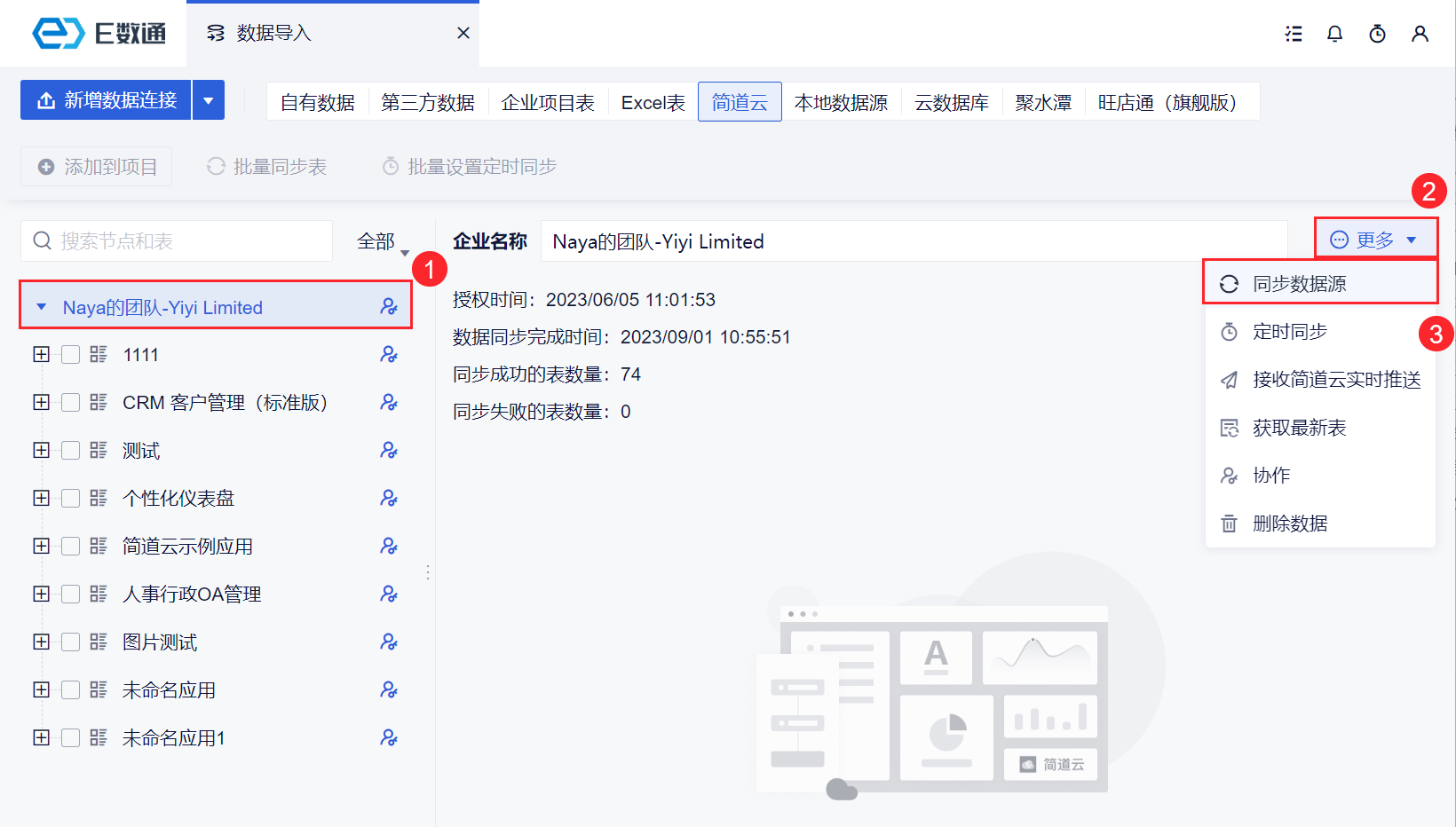Image resolution: width=1456 pixels, height=827 pixels.
Task: Expand the 测试 tree node
Action: point(41,451)
